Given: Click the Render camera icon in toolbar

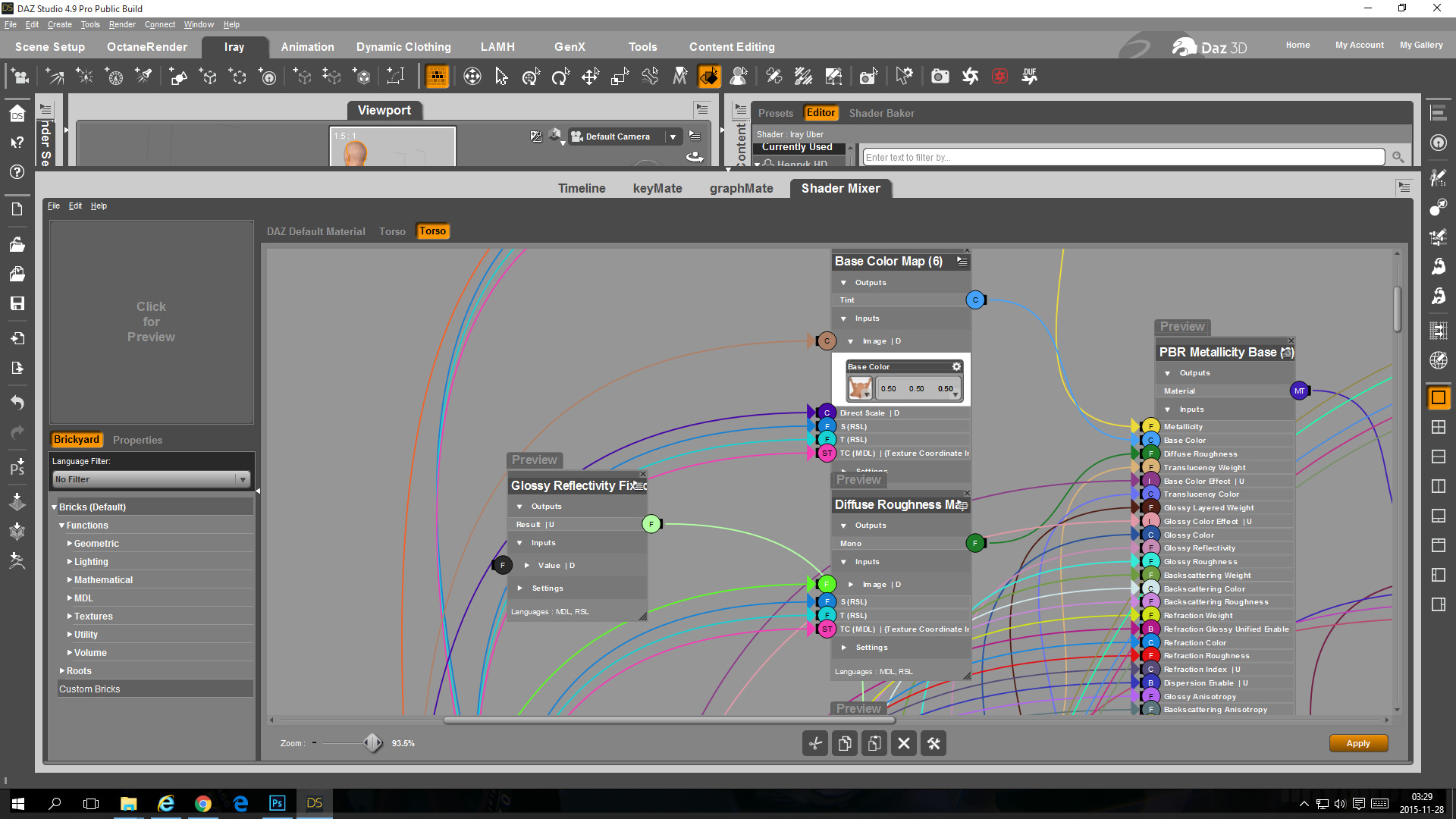Looking at the screenshot, I should (940, 77).
